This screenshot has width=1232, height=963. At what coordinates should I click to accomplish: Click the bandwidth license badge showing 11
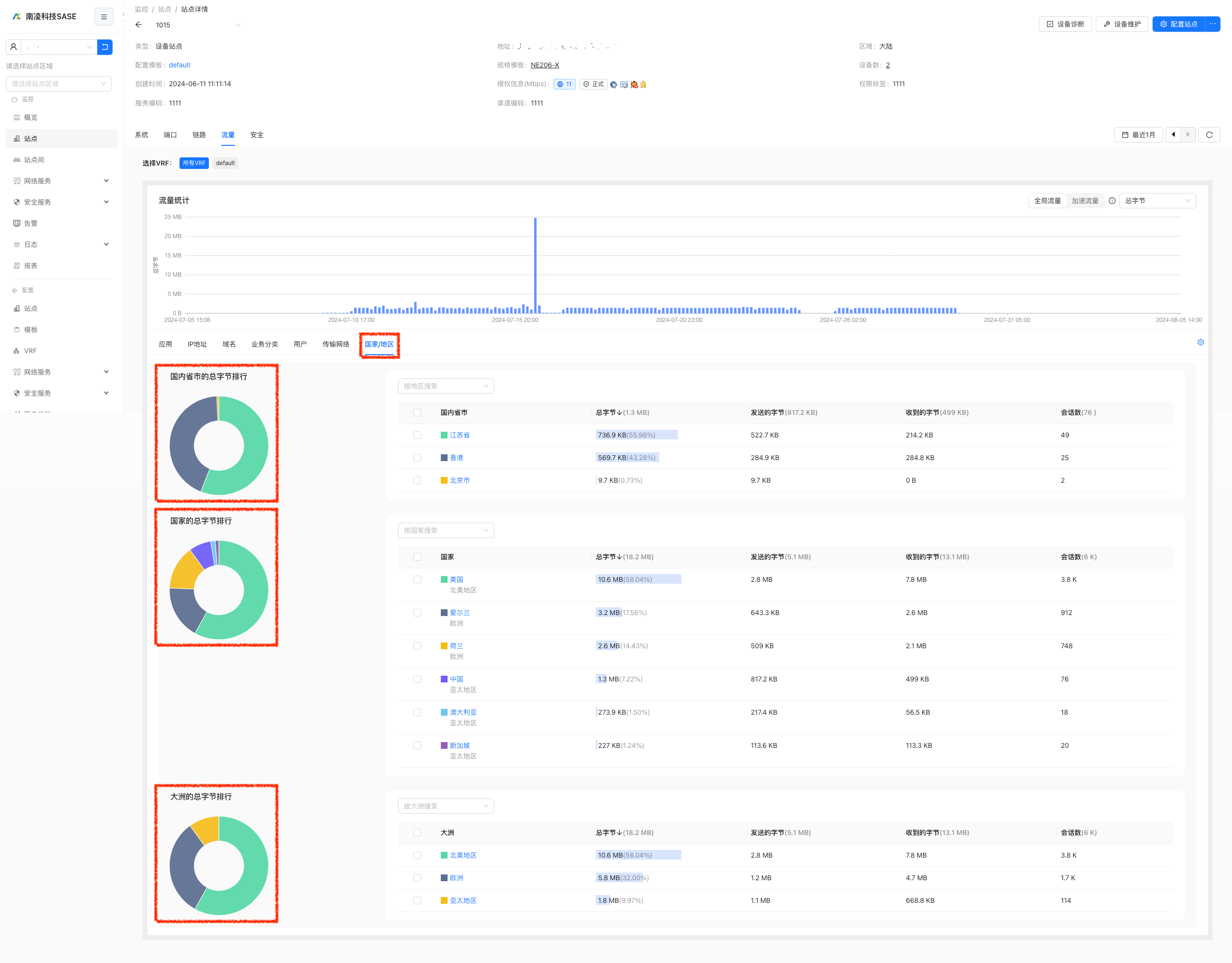[564, 84]
